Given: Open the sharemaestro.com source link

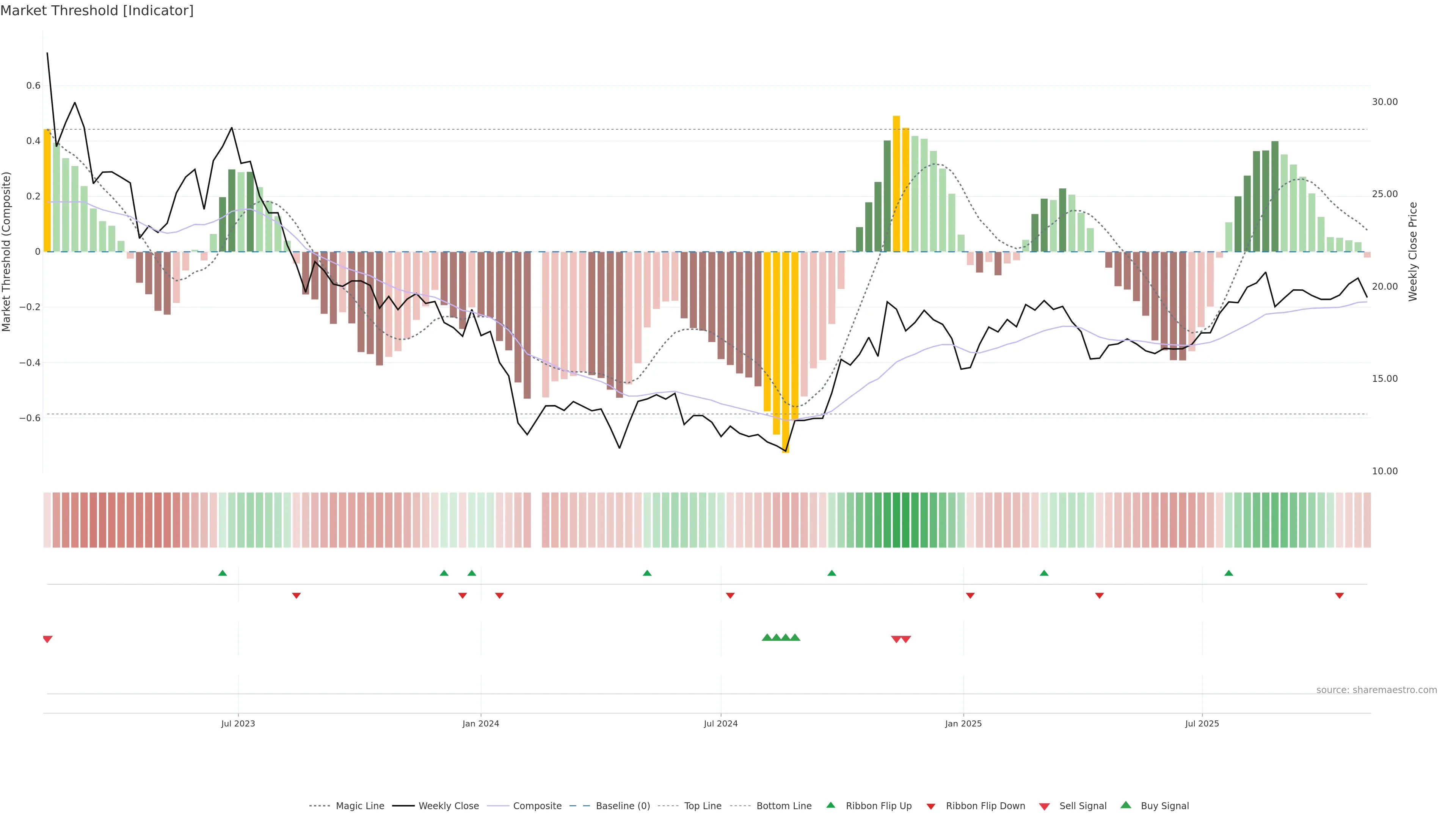Looking at the screenshot, I should point(1376,690).
